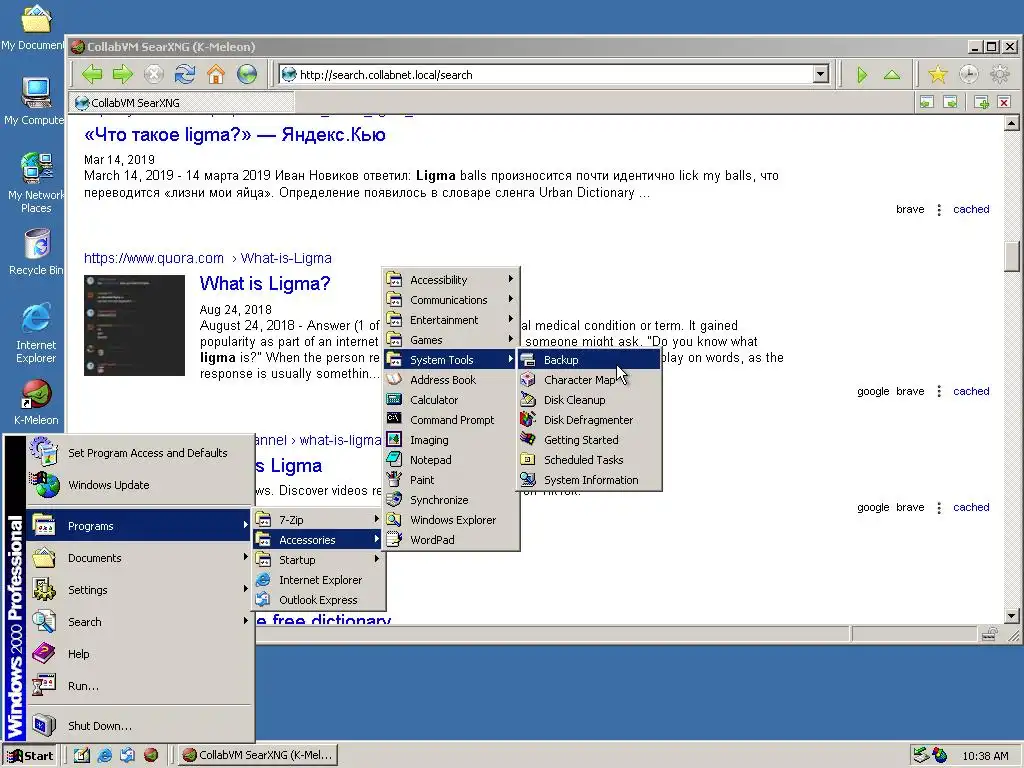Open the 'What is Ligma?' Quora result
The width and height of the screenshot is (1024, 768).
(x=264, y=283)
